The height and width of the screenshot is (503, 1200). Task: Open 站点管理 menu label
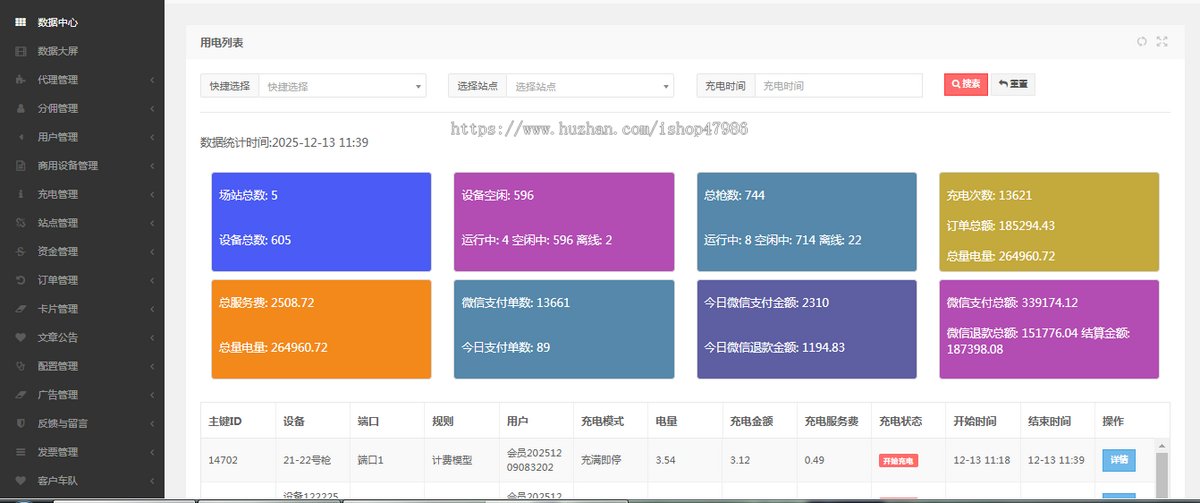(x=57, y=222)
